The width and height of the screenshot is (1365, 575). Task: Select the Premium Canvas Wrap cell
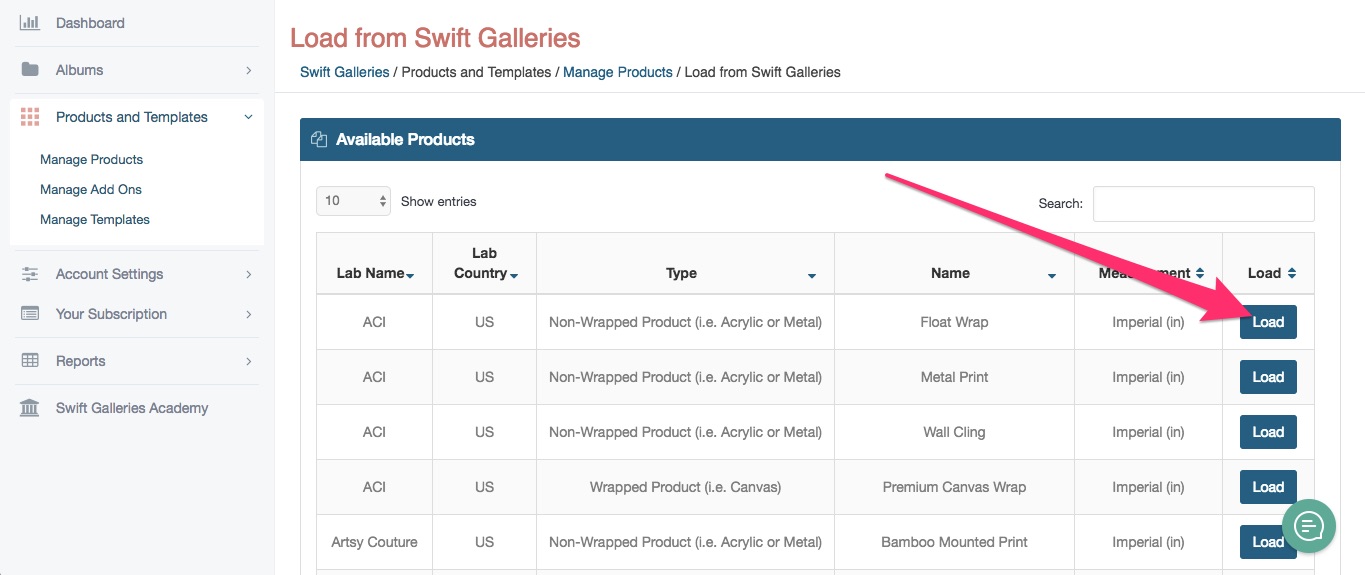tap(954, 487)
